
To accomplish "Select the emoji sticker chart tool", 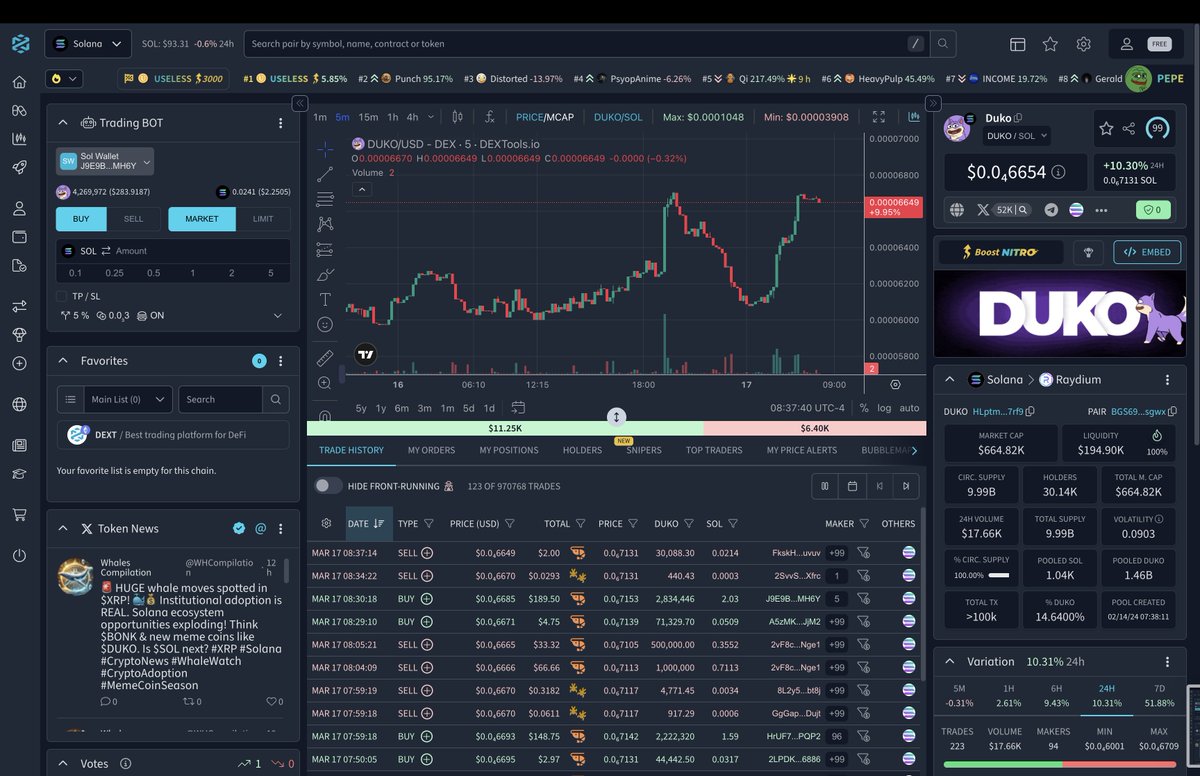I will [x=325, y=324].
